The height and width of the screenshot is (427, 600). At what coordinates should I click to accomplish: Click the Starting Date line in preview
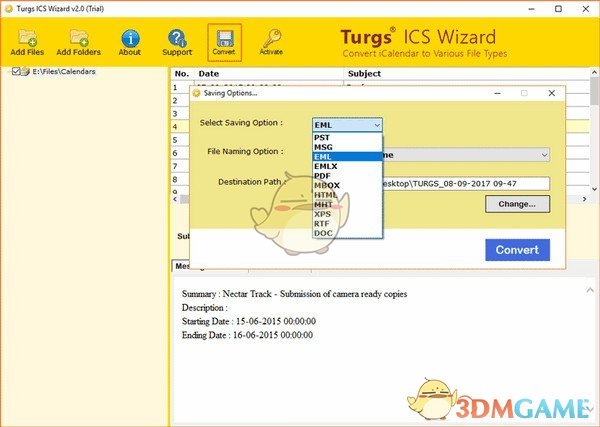click(x=249, y=321)
